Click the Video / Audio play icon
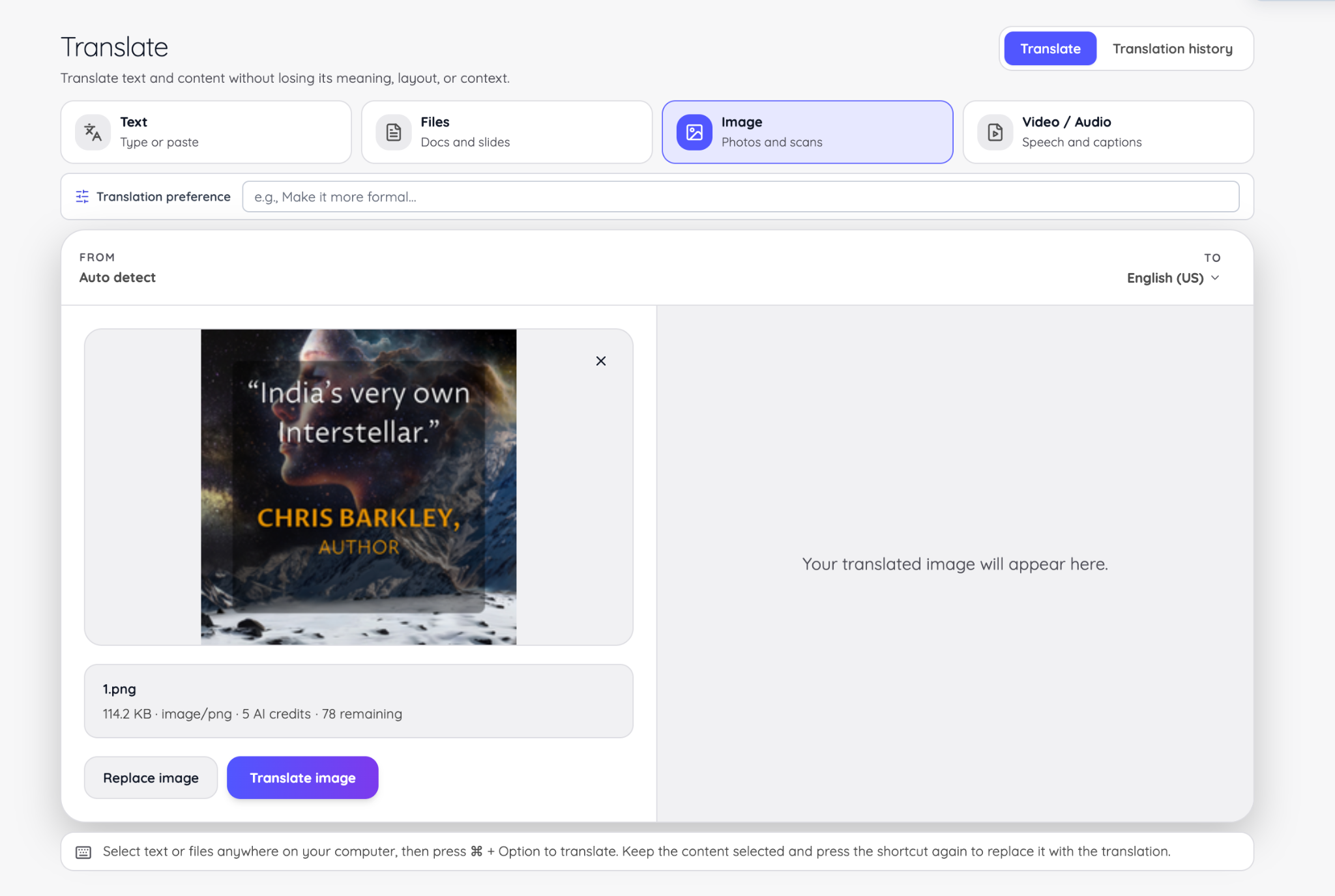The image size is (1335, 896). pos(995,132)
